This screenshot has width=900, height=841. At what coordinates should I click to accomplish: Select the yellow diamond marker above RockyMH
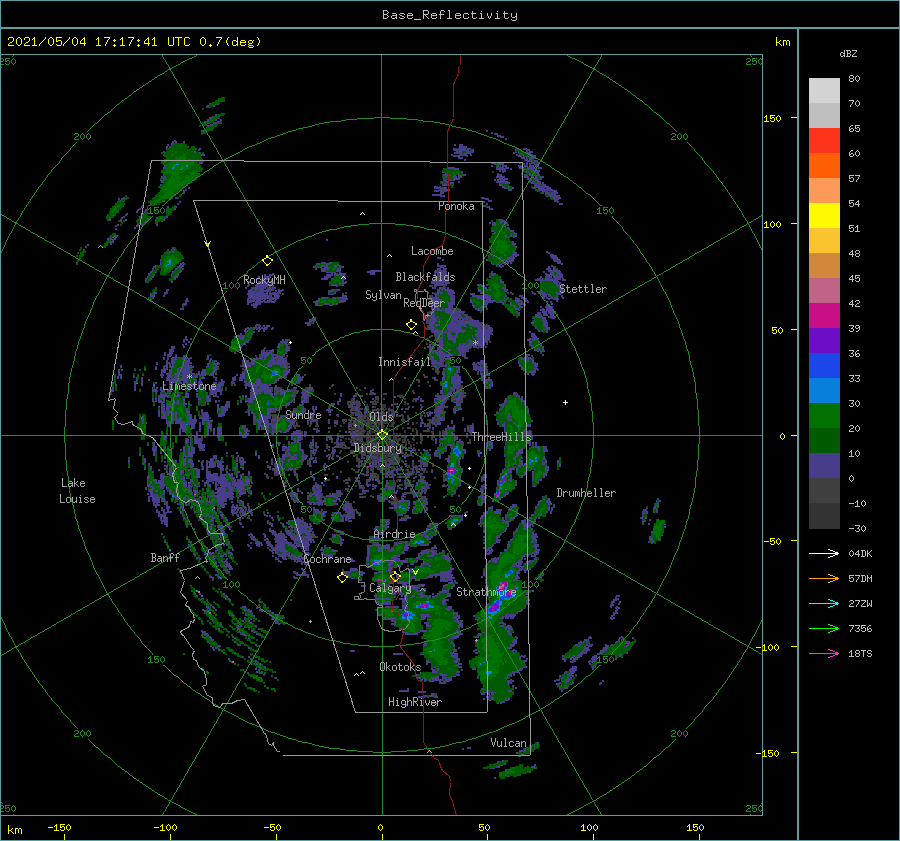(x=267, y=261)
